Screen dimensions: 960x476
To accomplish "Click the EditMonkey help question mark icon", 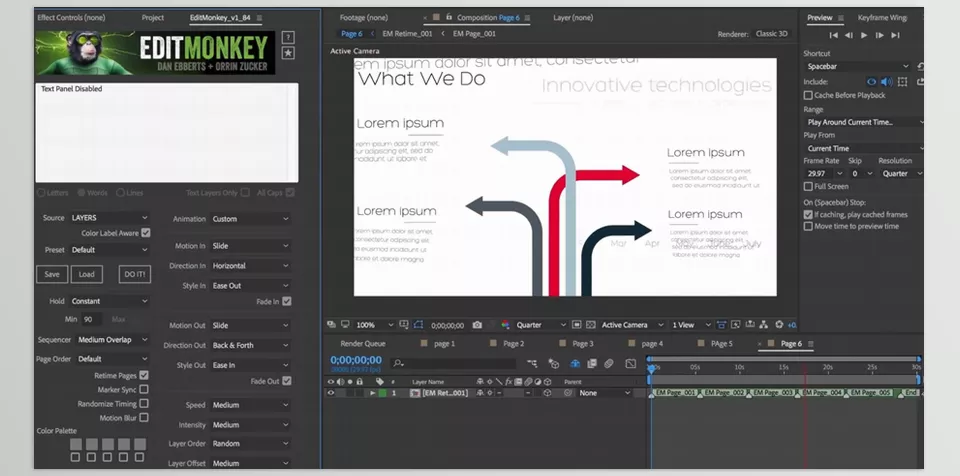I will tap(288, 38).
